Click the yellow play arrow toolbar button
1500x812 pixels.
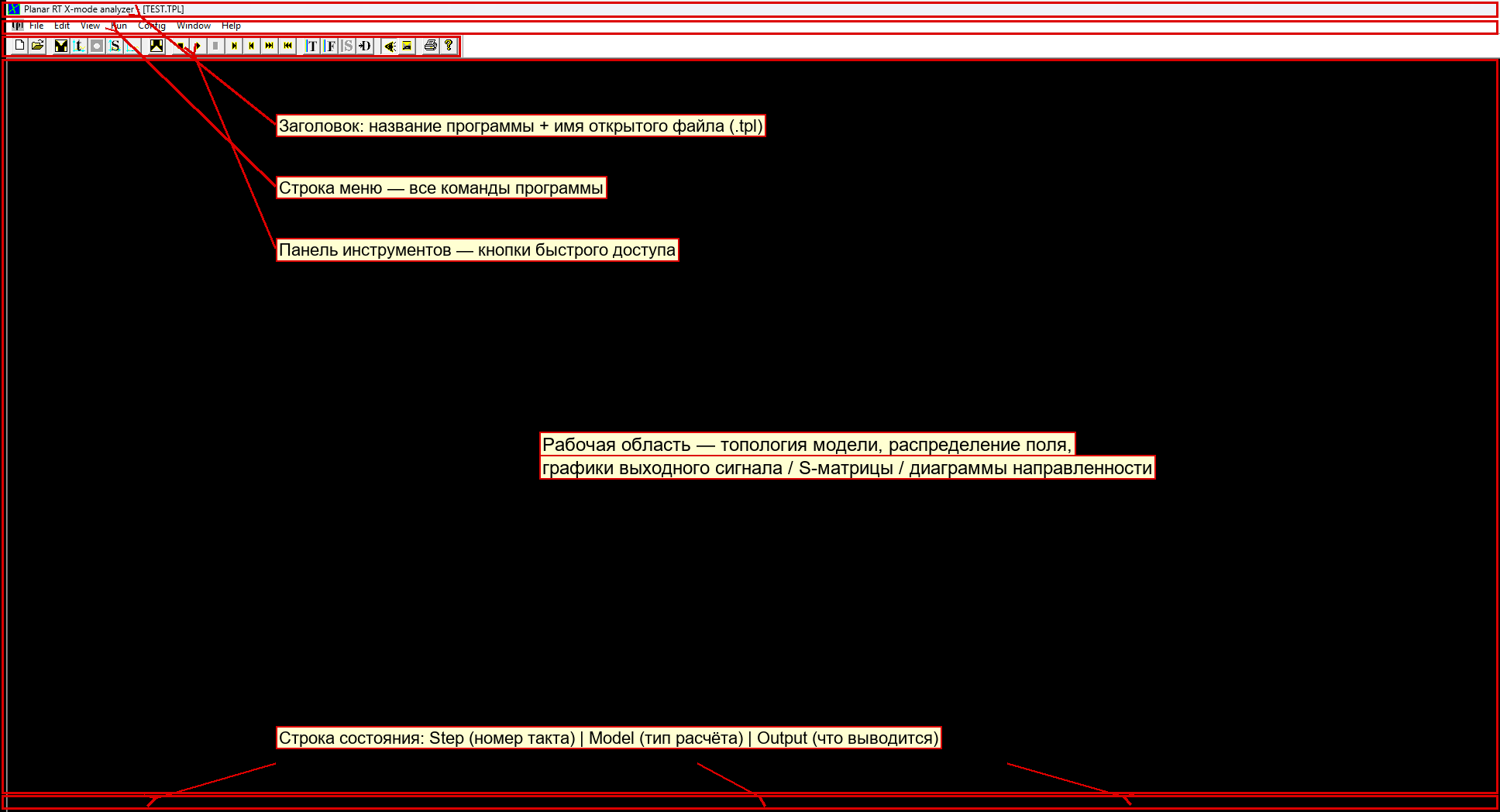pos(198,46)
